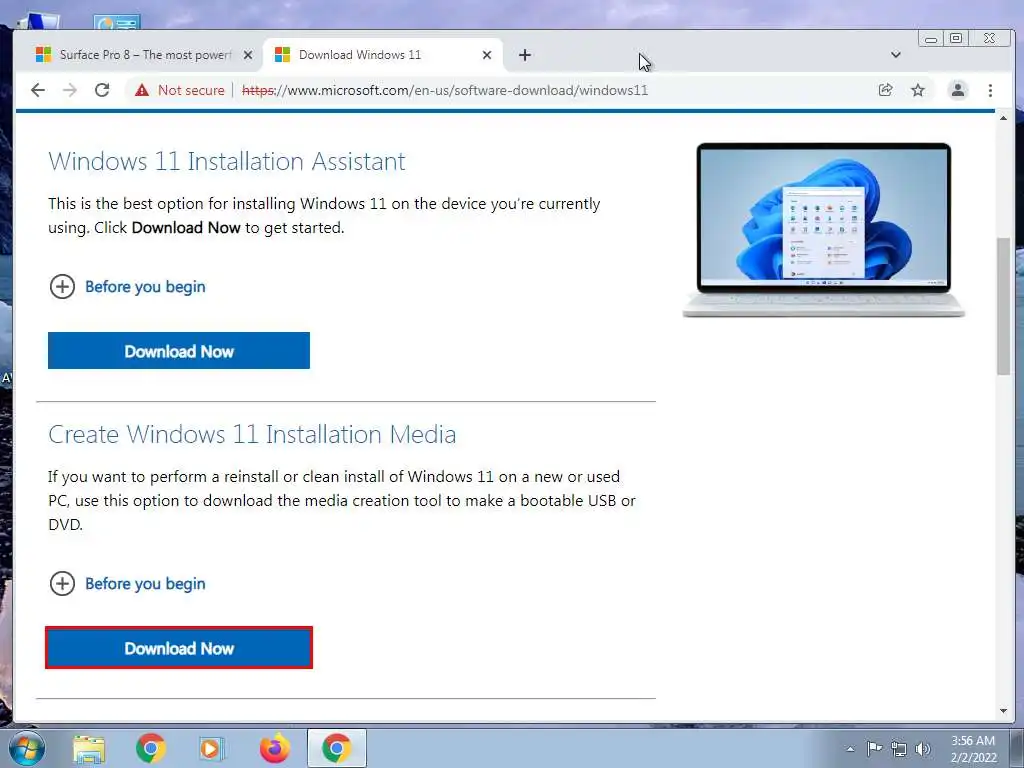1024x768 pixels.
Task: Launch Firefox from the taskbar
Action: click(274, 748)
